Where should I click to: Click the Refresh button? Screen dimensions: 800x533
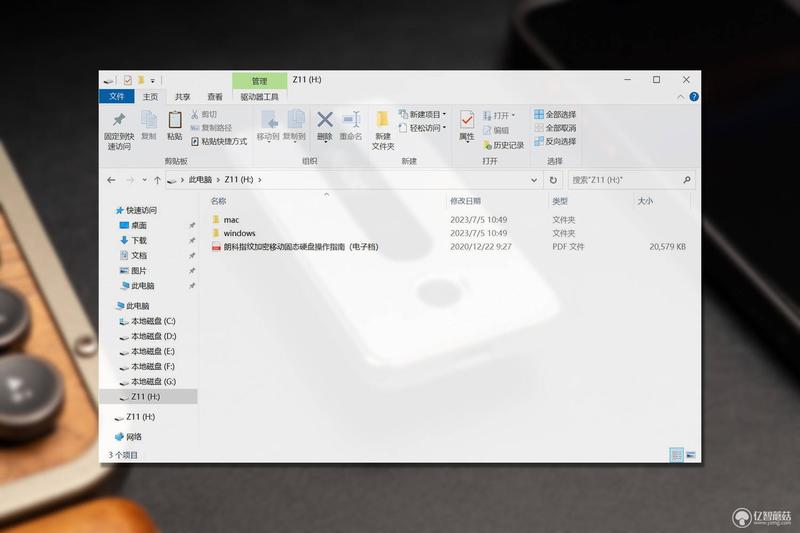(x=553, y=180)
